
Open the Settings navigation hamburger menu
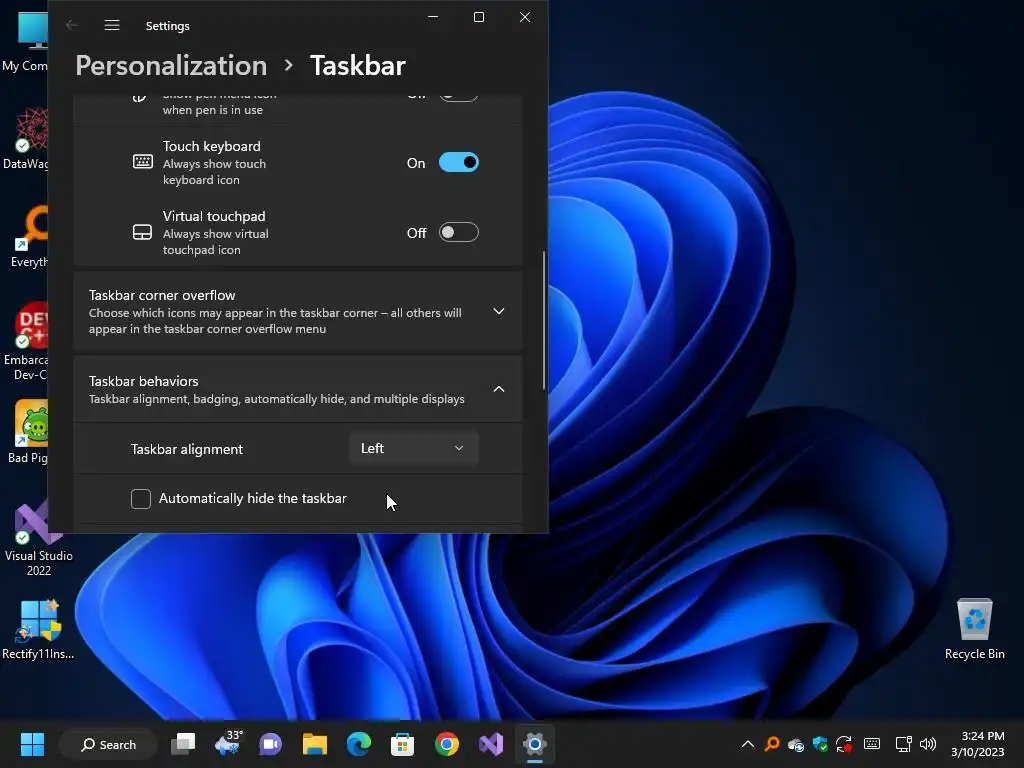point(112,25)
